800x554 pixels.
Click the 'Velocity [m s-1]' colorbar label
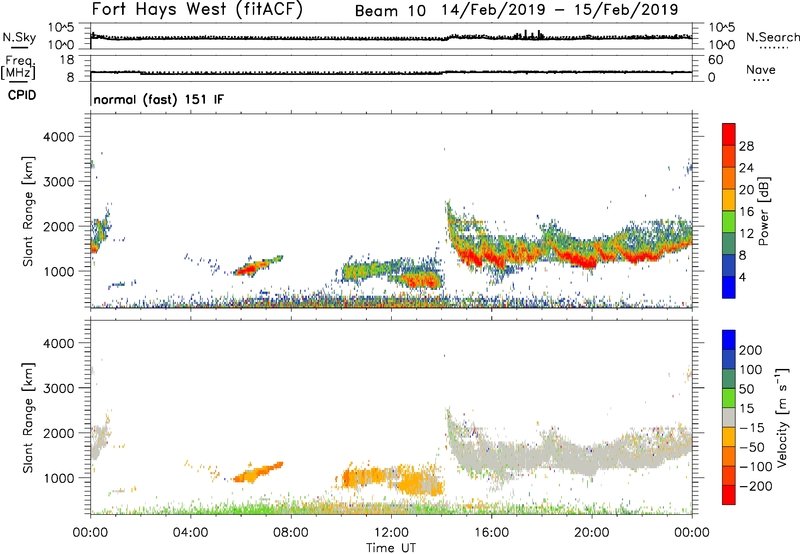tap(782, 417)
